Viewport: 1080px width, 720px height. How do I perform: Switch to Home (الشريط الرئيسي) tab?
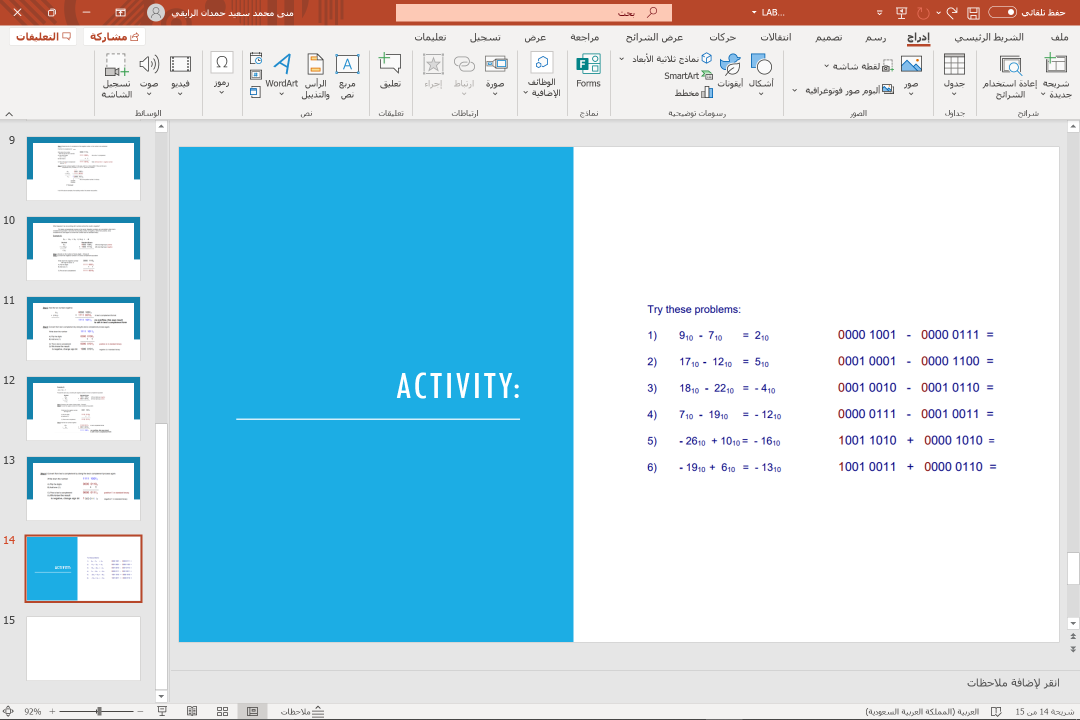[x=988, y=37]
